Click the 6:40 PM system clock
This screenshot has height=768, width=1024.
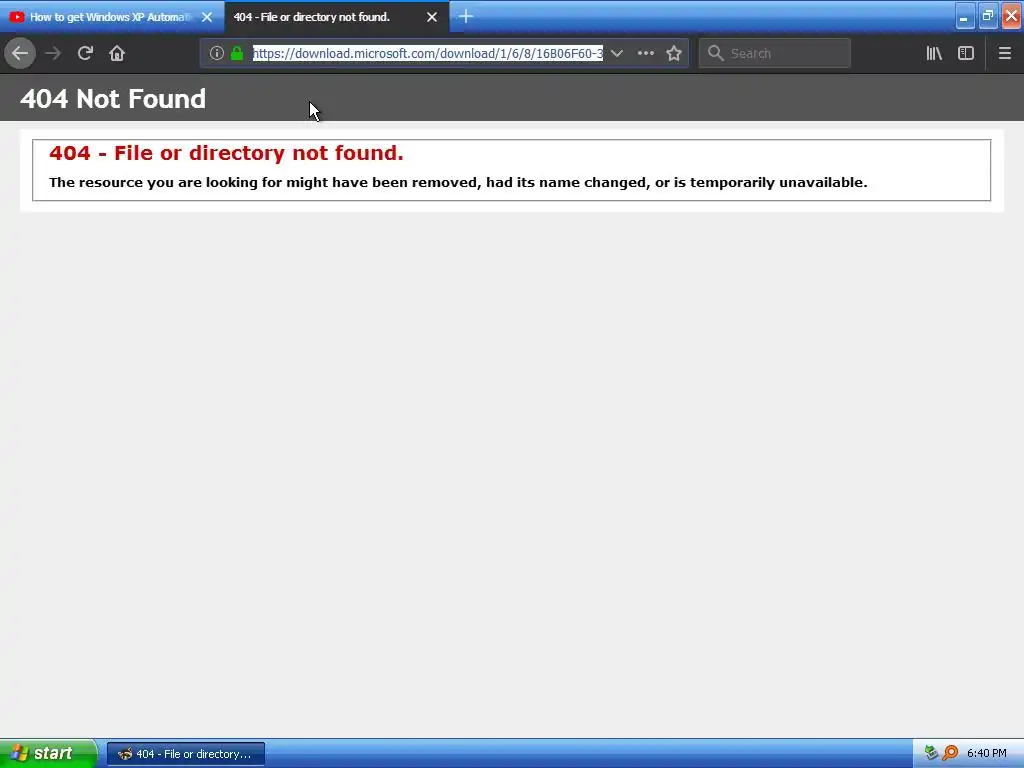click(986, 753)
